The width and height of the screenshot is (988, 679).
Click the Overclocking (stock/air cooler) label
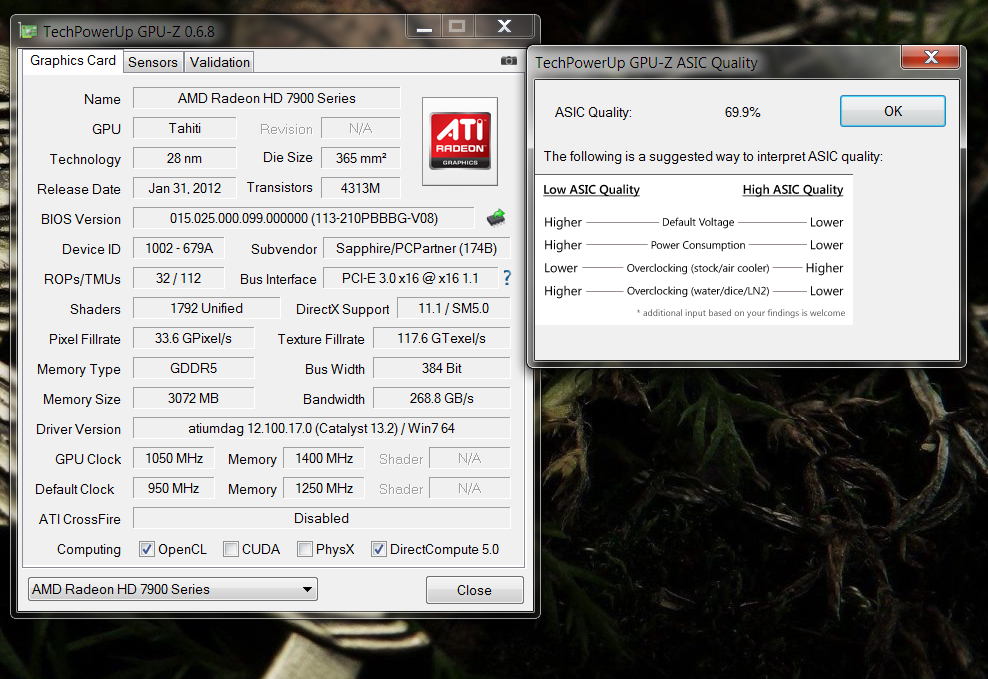click(698, 268)
